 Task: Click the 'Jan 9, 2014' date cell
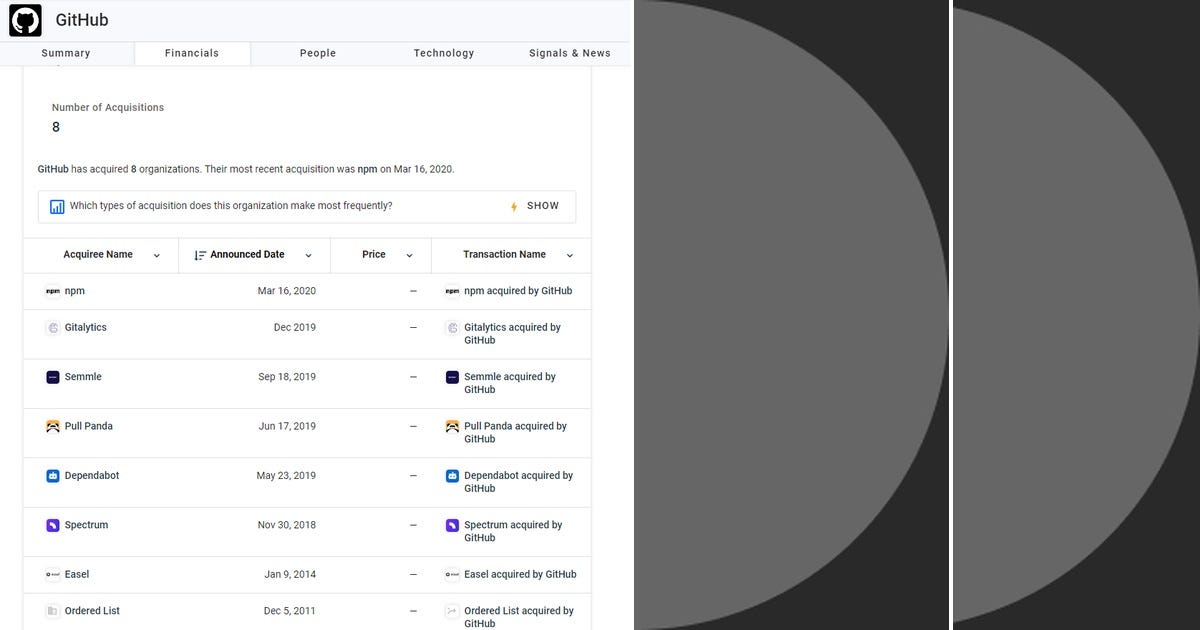tap(290, 574)
